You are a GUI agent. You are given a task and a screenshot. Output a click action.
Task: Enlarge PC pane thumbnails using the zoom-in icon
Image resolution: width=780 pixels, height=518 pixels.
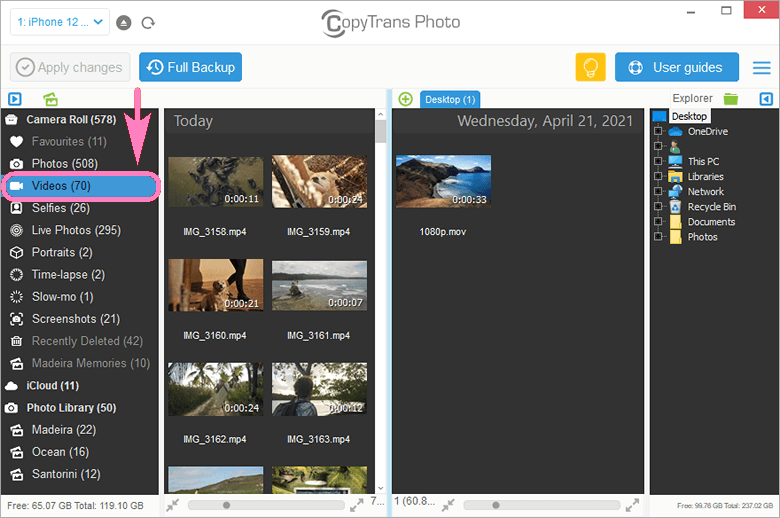[x=632, y=505]
